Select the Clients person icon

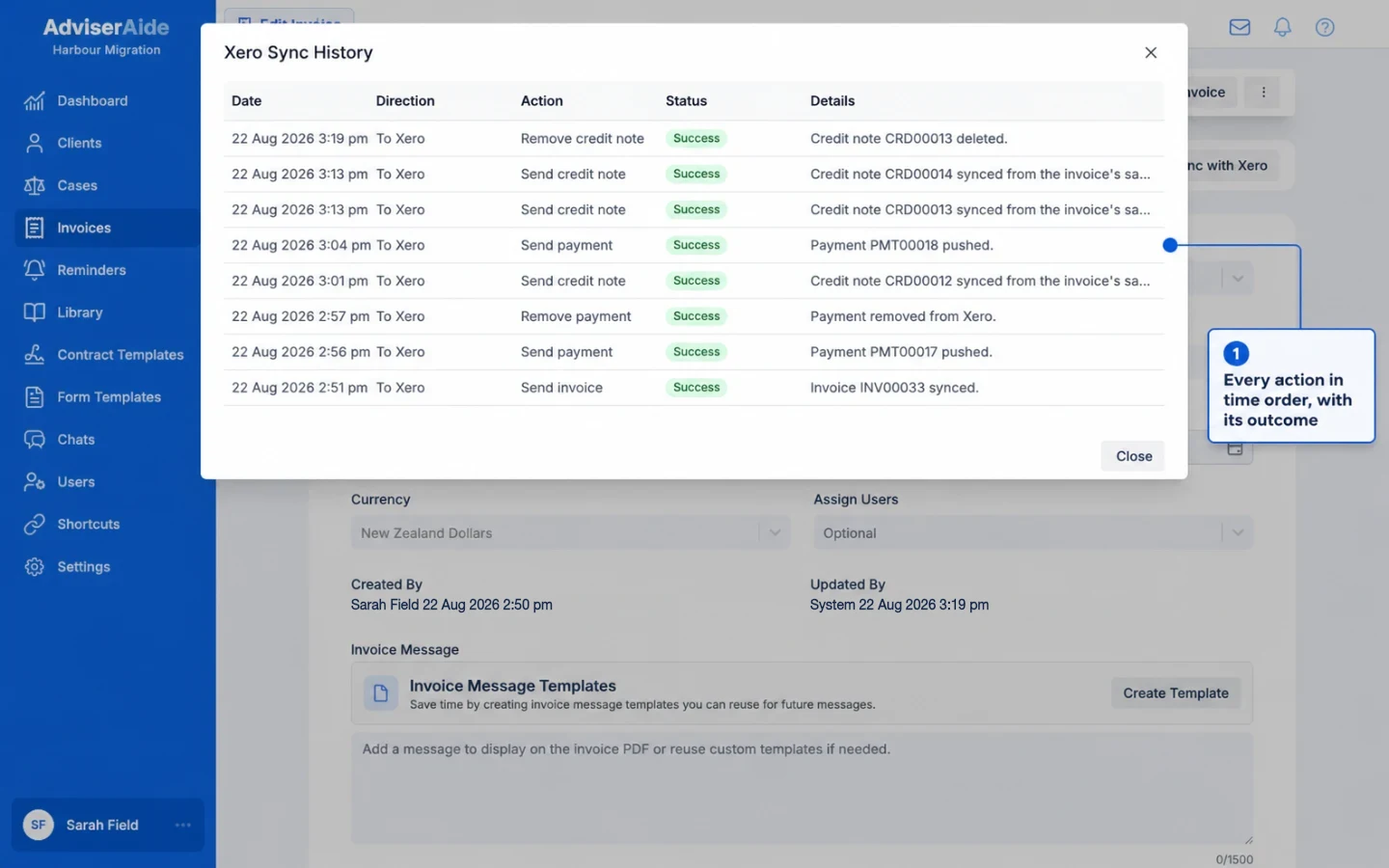coord(35,143)
